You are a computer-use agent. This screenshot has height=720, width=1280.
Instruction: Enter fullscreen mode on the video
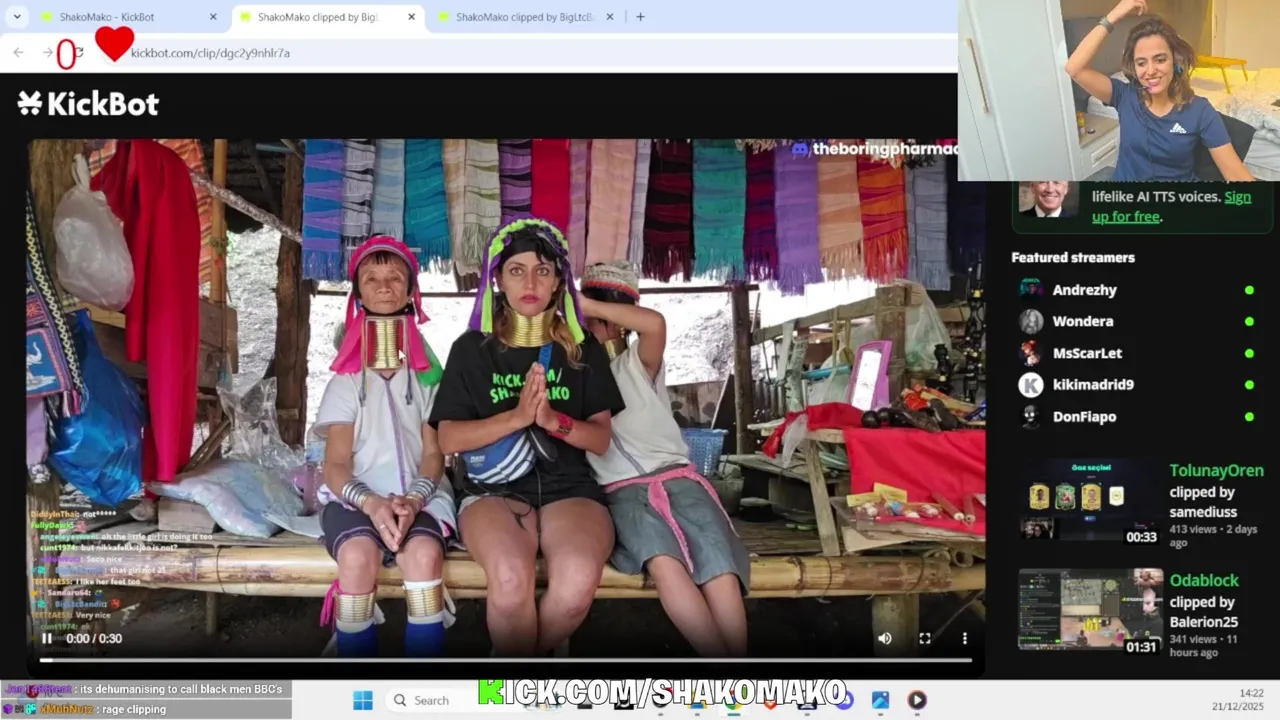[925, 638]
